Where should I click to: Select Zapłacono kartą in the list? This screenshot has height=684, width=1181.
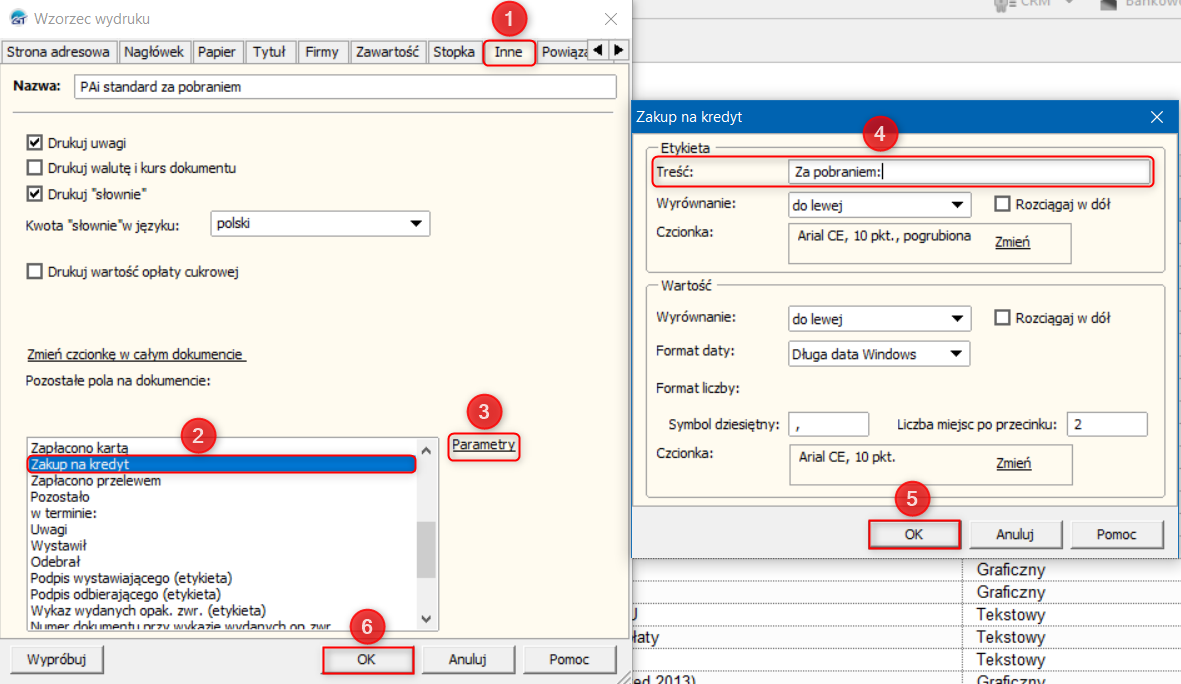(x=222, y=447)
